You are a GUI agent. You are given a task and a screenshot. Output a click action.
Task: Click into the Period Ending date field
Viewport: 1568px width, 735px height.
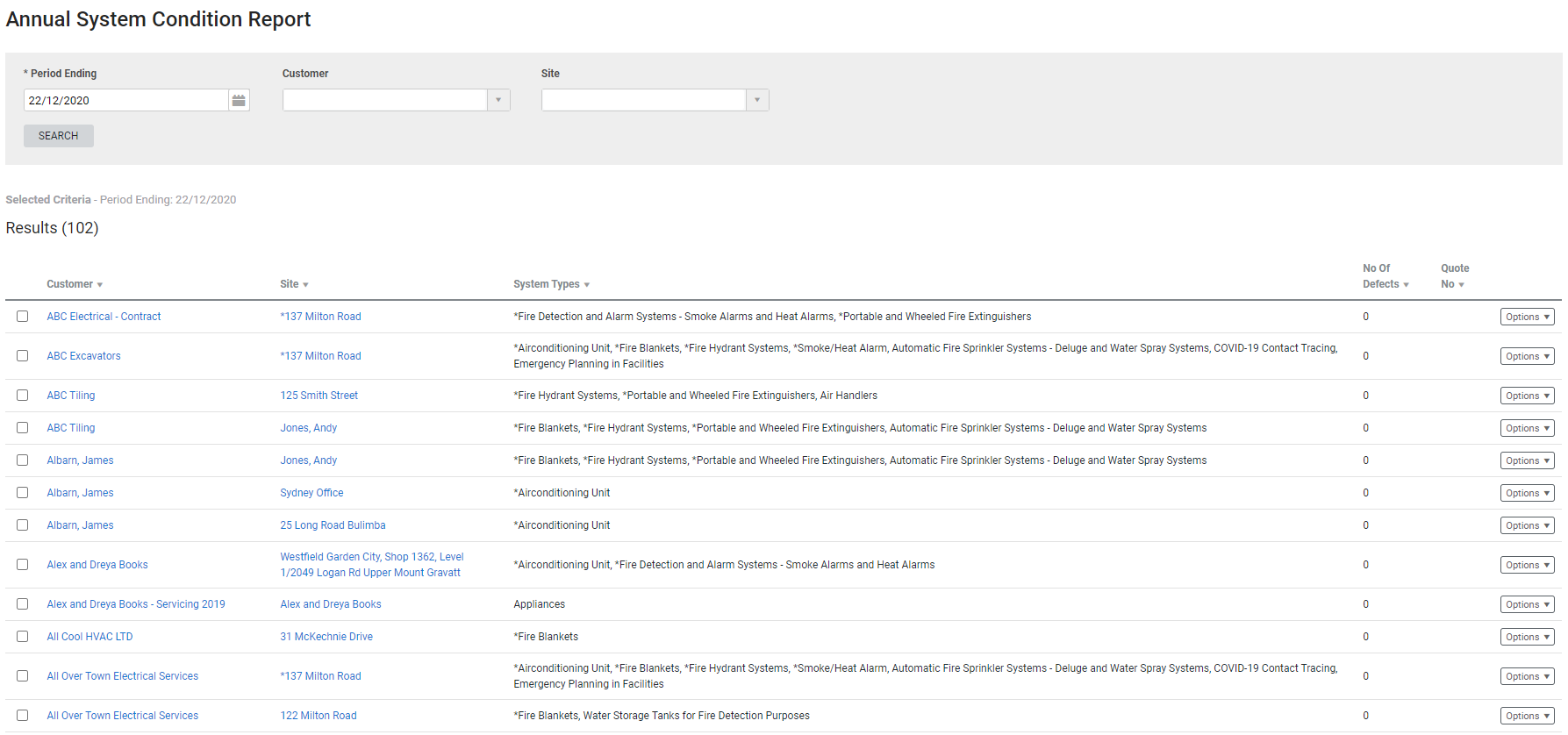pos(125,101)
